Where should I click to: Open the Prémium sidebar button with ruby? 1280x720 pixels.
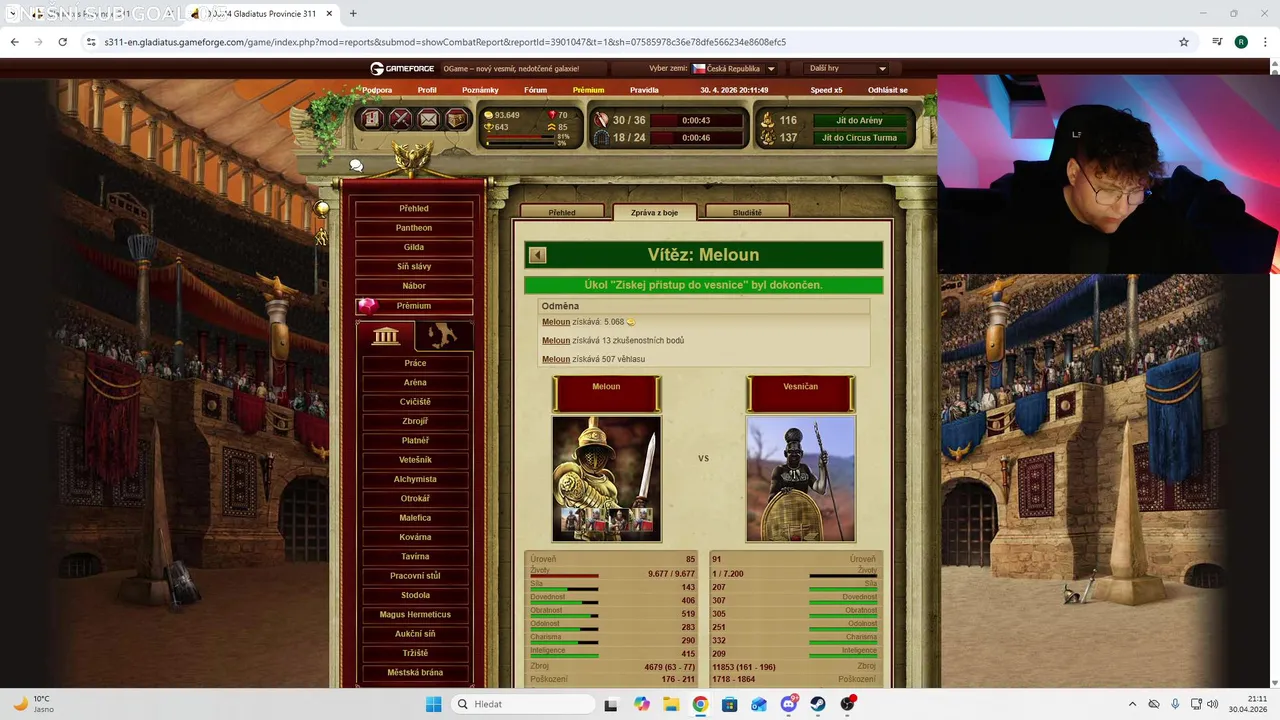click(414, 306)
